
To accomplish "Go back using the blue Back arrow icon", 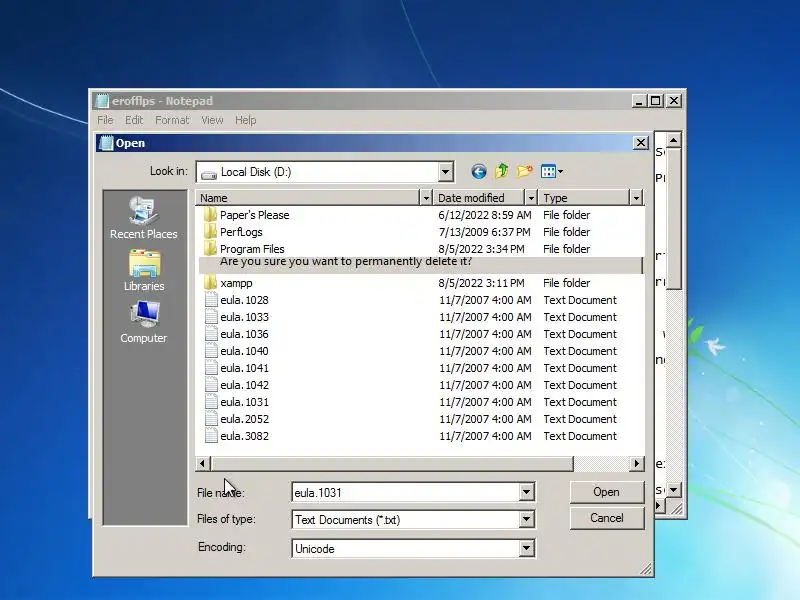I will (479, 171).
